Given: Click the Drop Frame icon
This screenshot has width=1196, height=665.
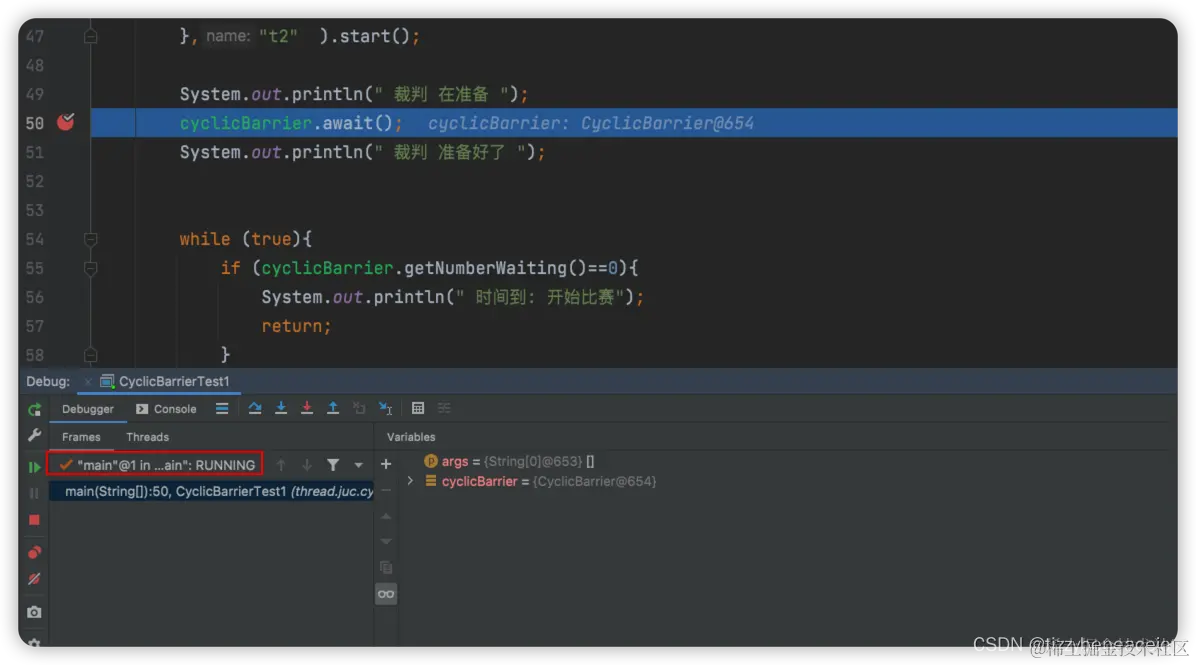Looking at the screenshot, I should coord(359,409).
